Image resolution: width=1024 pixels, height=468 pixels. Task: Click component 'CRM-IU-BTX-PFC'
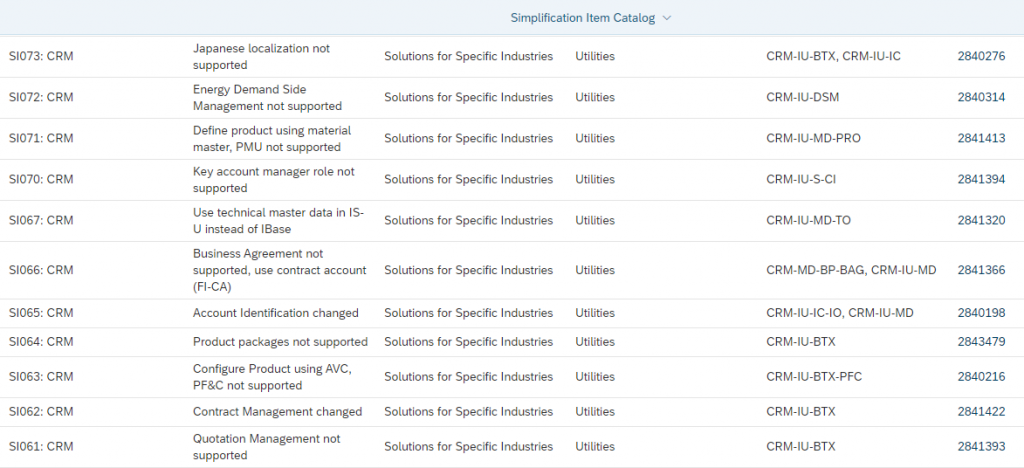point(814,377)
